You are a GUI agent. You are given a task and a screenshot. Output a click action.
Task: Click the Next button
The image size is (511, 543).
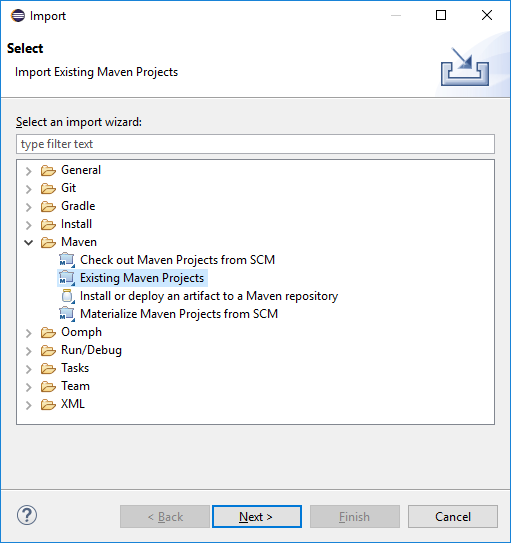tap(257, 517)
